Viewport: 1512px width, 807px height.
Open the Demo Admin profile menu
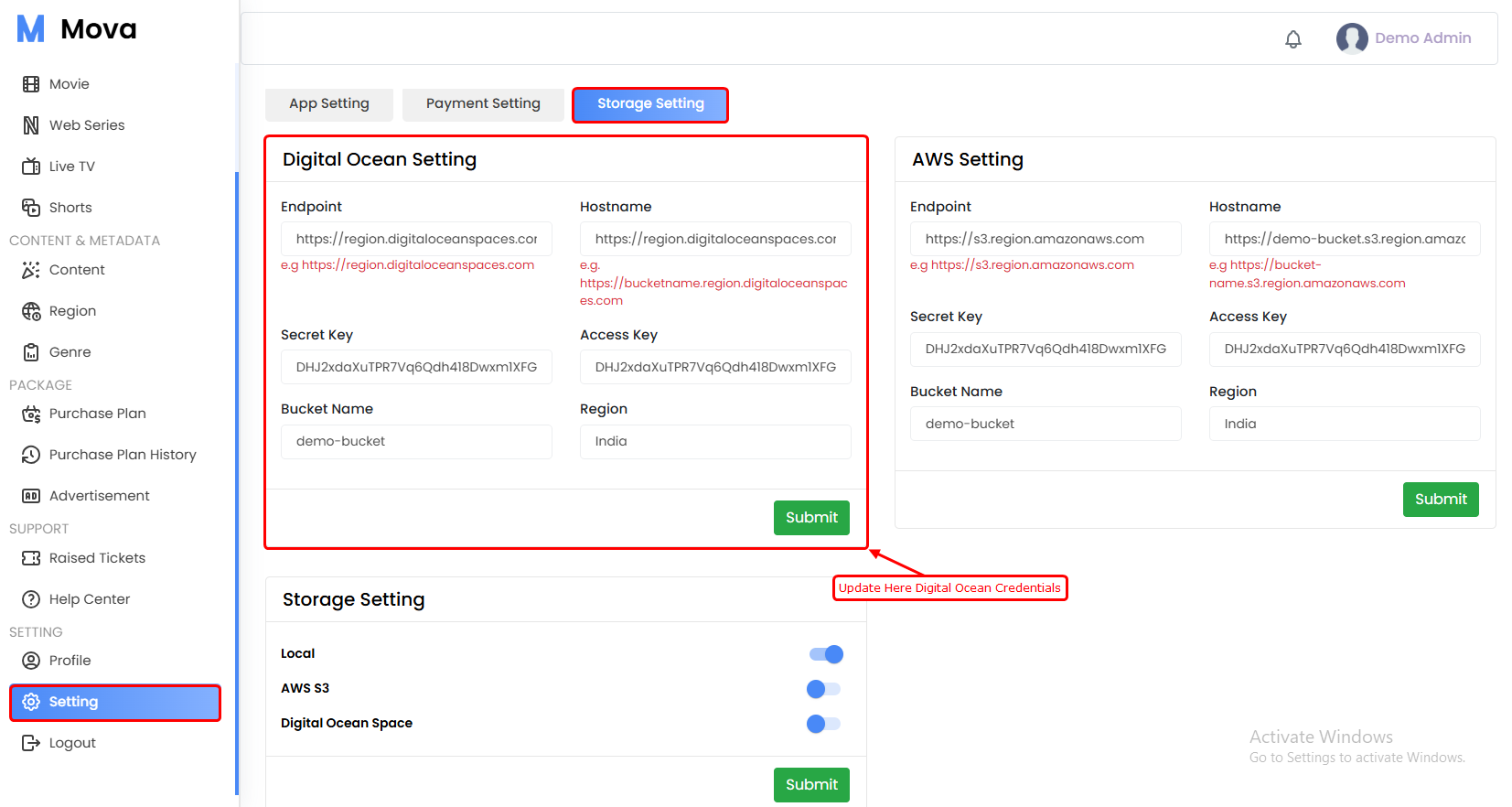click(1404, 38)
